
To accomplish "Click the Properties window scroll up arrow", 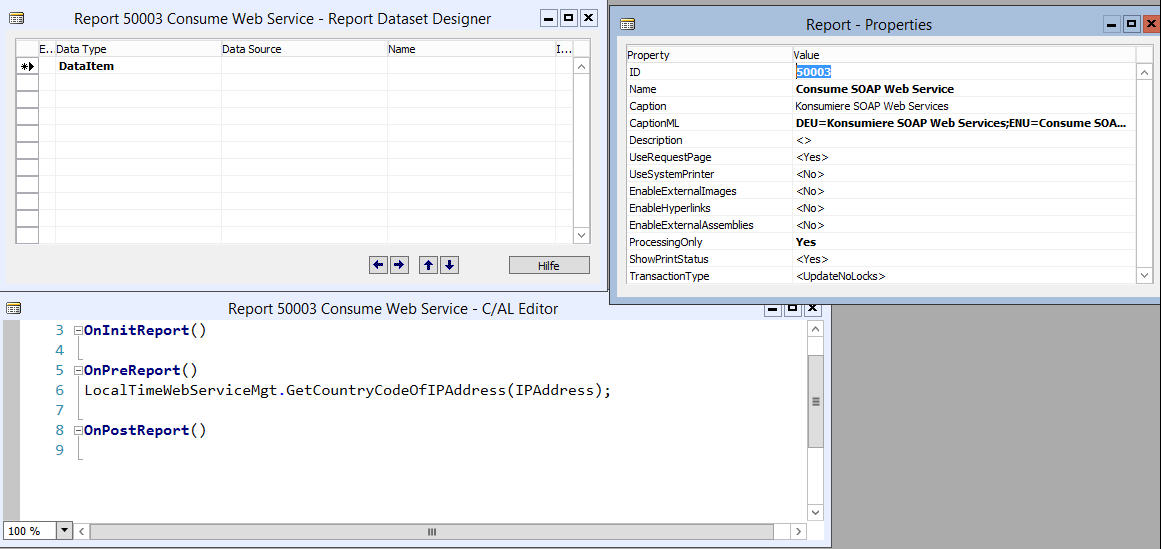I will (1144, 73).
